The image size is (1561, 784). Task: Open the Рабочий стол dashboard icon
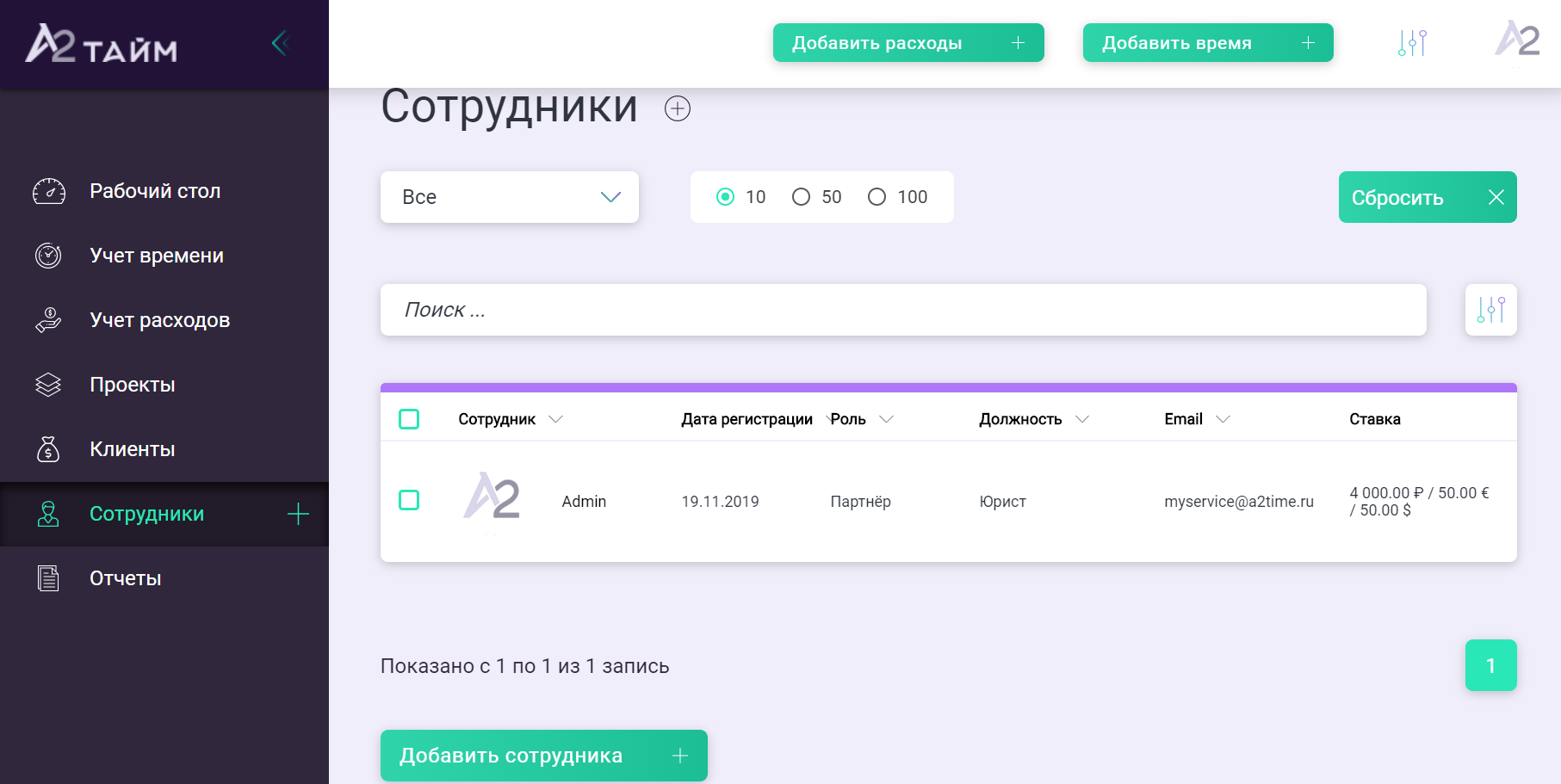click(x=49, y=191)
